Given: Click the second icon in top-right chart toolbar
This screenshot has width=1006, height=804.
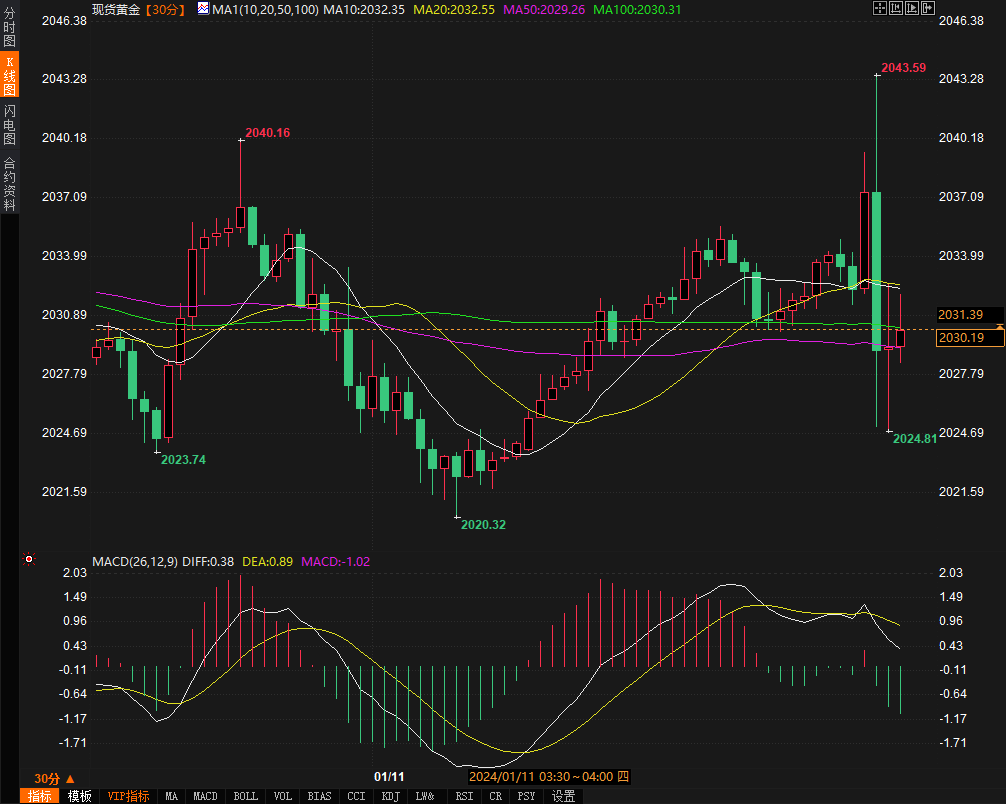Looking at the screenshot, I should (897, 9).
